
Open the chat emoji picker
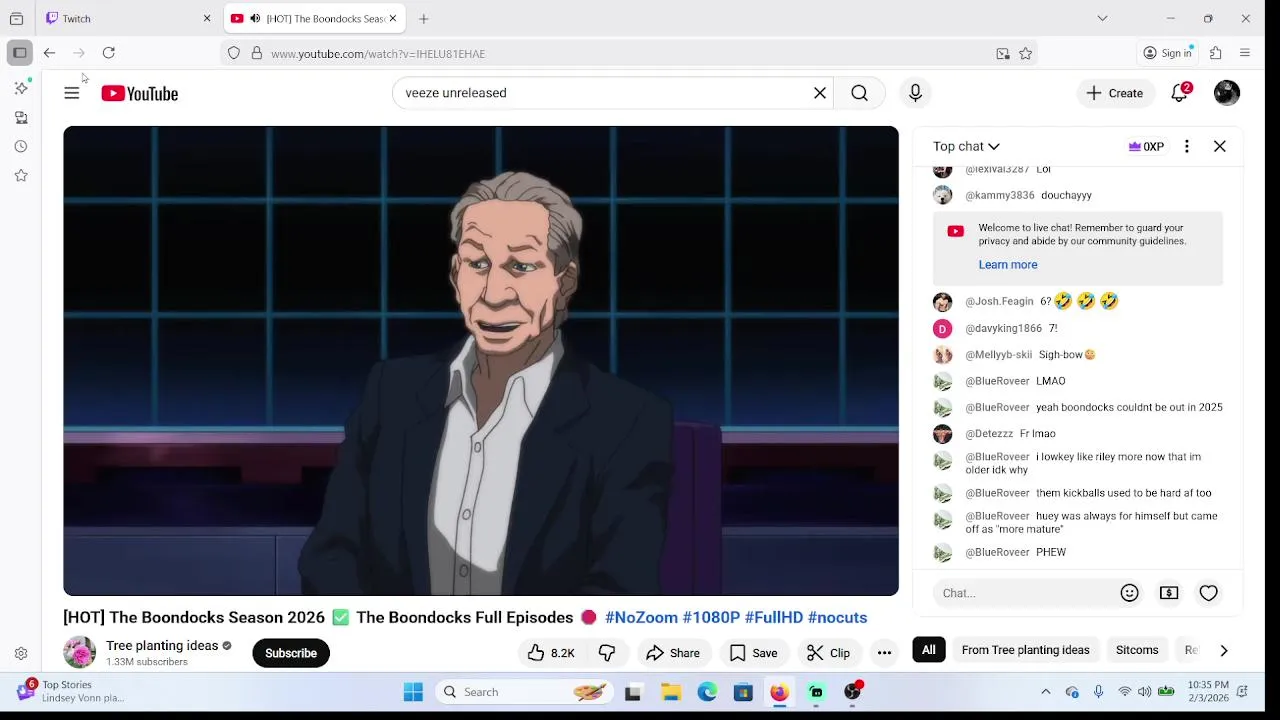pyautogui.click(x=1130, y=593)
